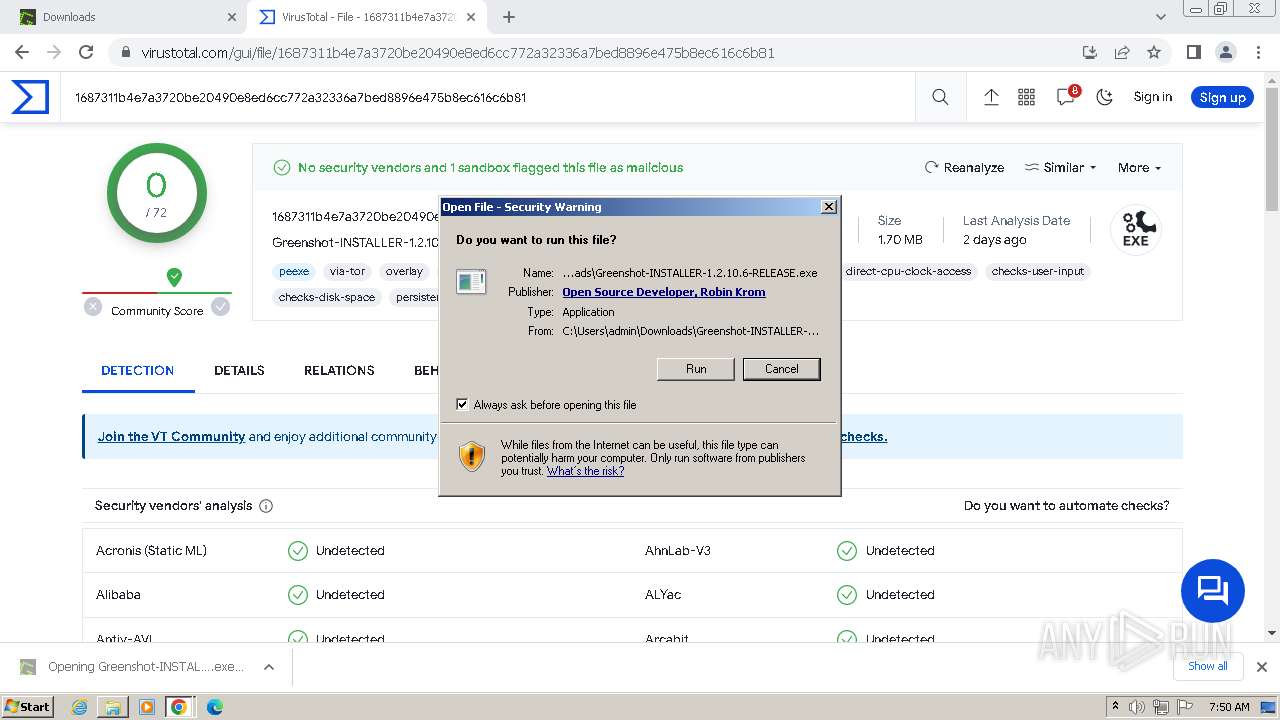Open File Explorer from the taskbar
Image resolution: width=1280 pixels, height=720 pixels.
tap(113, 707)
